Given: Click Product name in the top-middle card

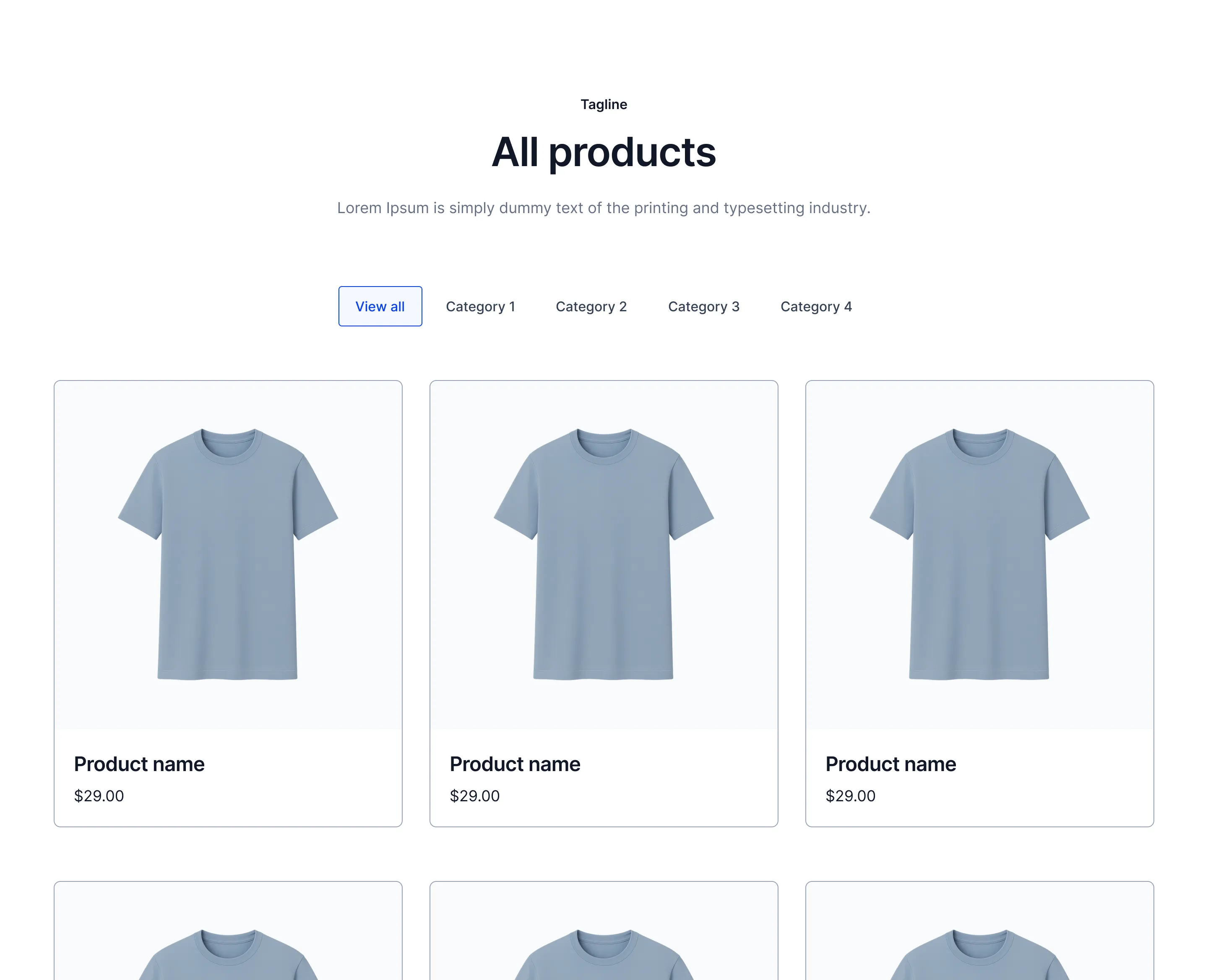Looking at the screenshot, I should [515, 764].
